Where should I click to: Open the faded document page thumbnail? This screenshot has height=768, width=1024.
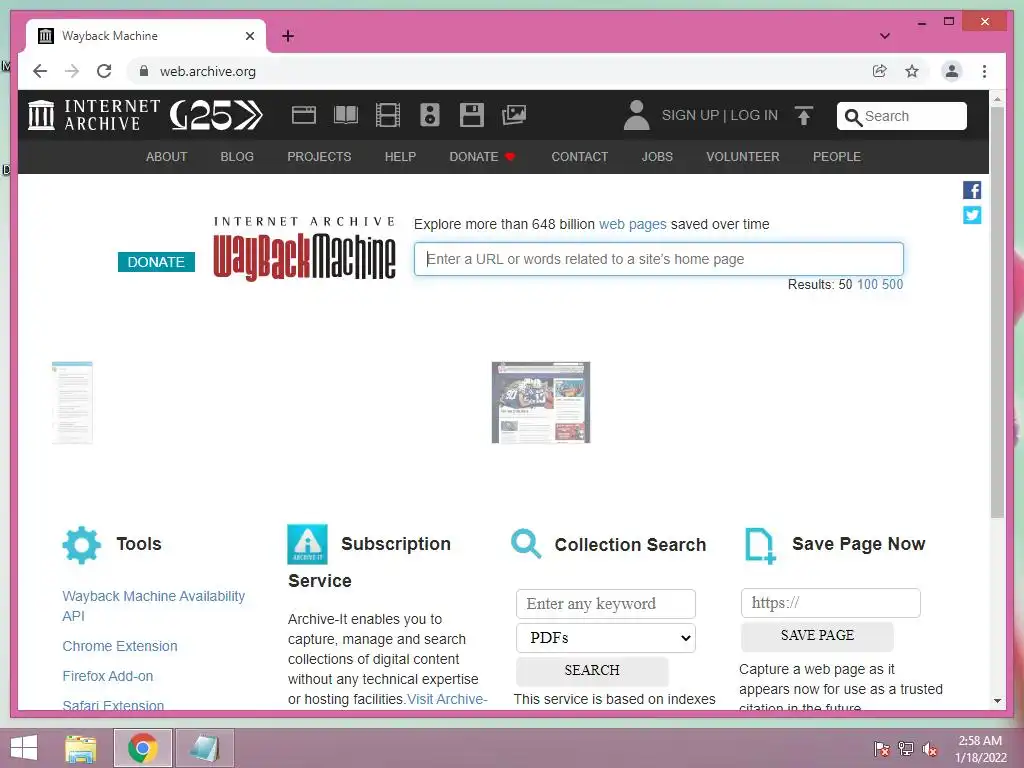pyautogui.click(x=72, y=402)
